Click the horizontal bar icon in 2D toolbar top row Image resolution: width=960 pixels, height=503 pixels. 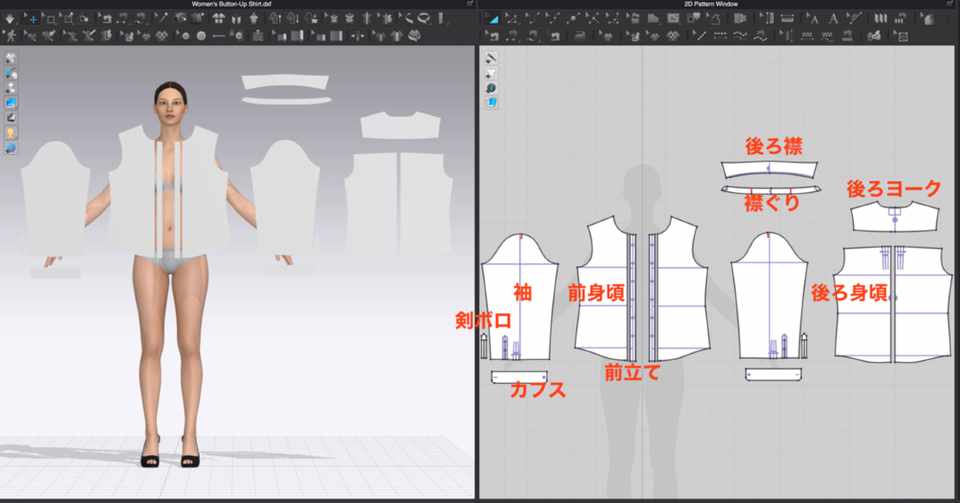pos(787,19)
